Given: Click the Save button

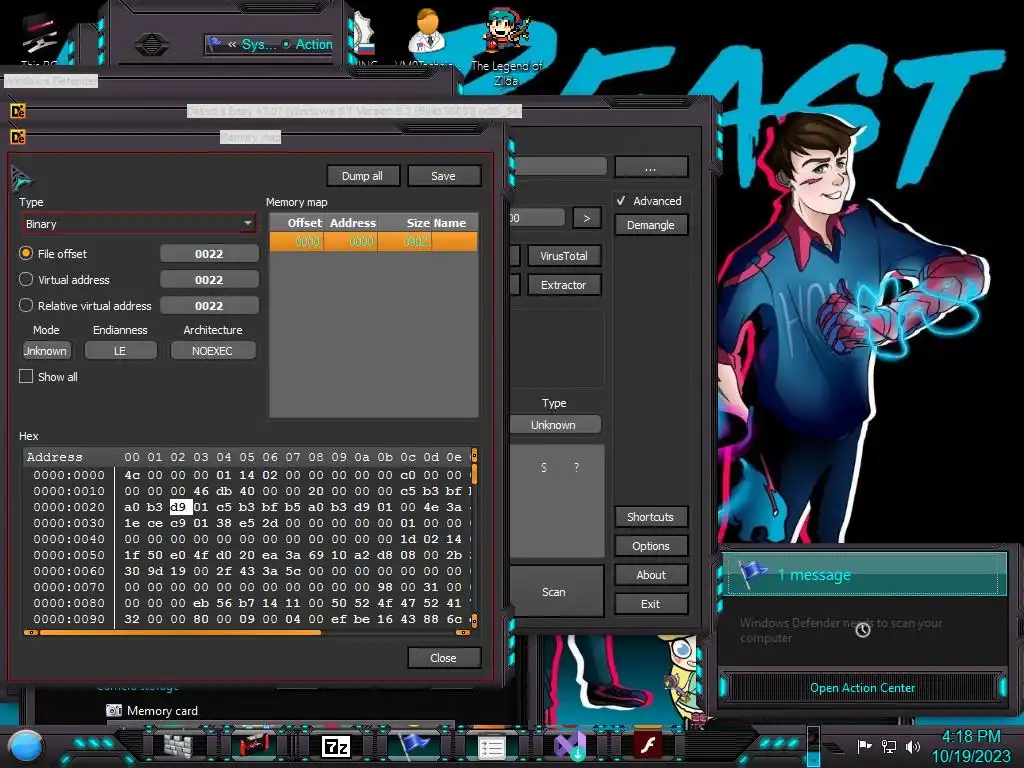Looking at the screenshot, I should click(443, 176).
